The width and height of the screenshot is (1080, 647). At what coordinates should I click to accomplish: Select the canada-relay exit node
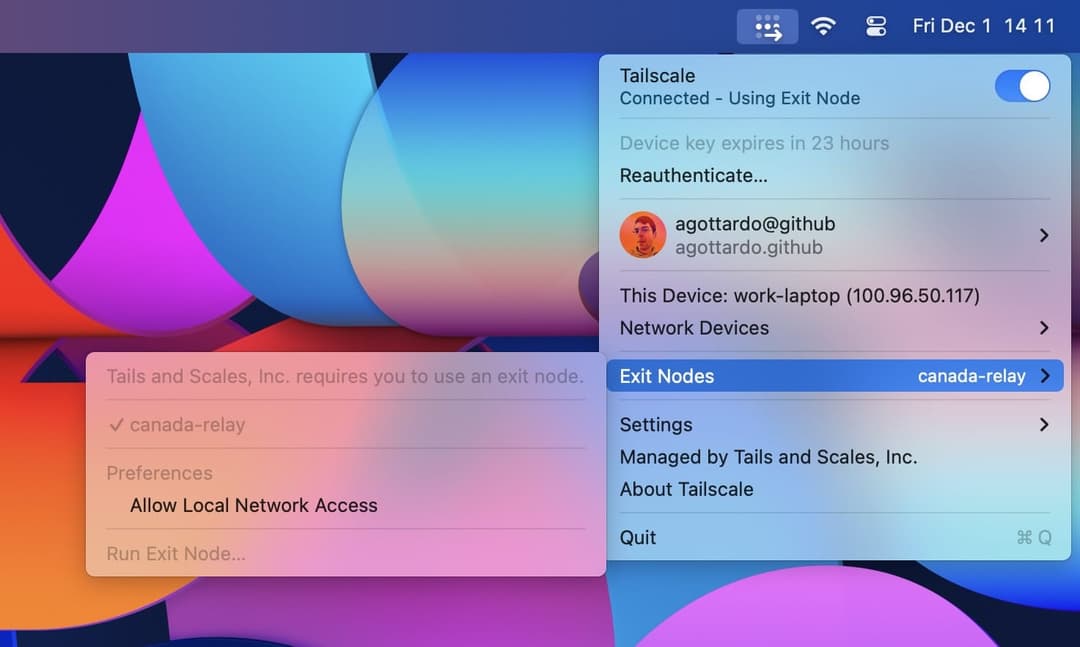(x=186, y=424)
